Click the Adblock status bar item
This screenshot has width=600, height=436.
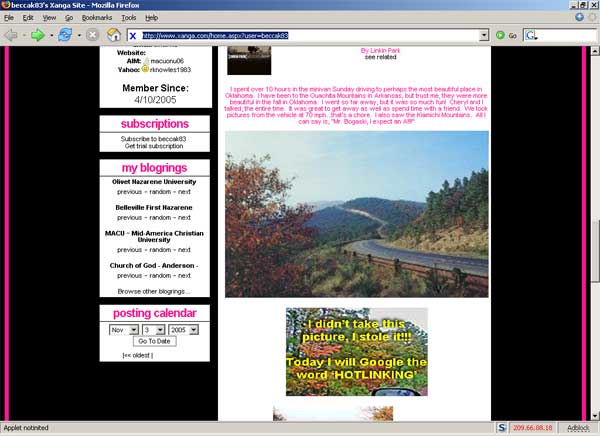click(x=577, y=428)
